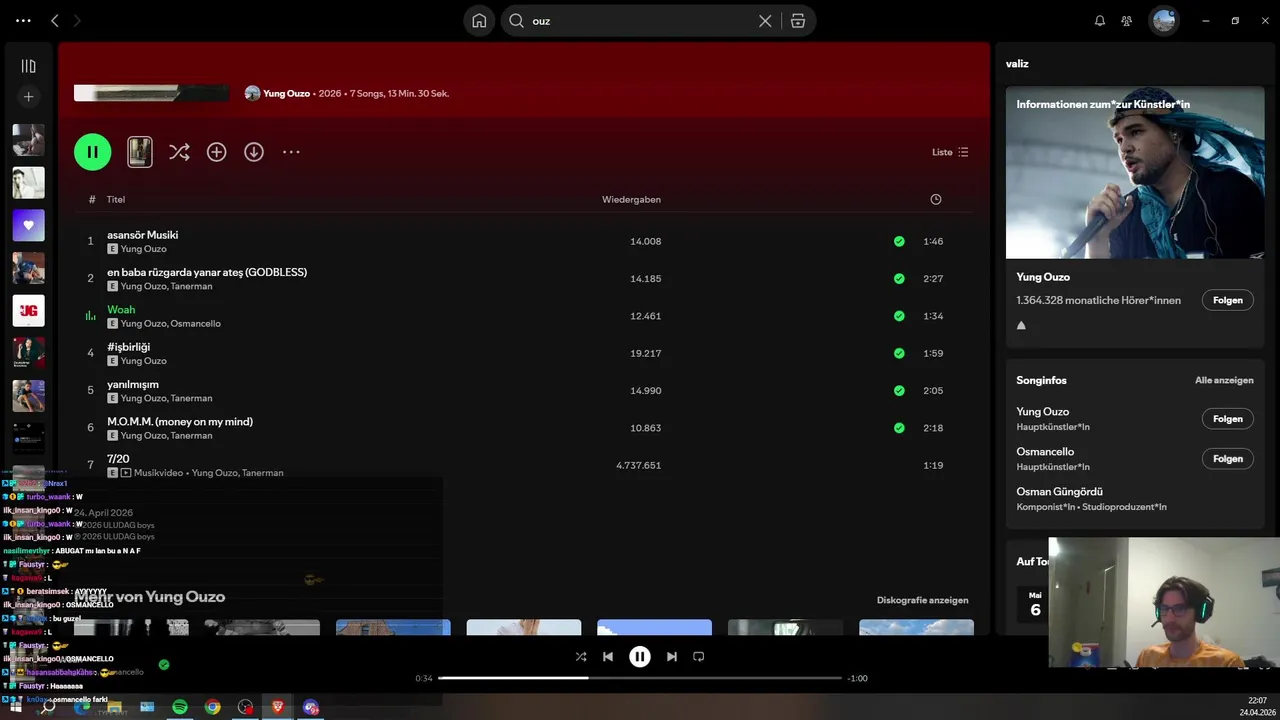Go back with the left arrow
The image size is (1280, 720).
point(55,20)
